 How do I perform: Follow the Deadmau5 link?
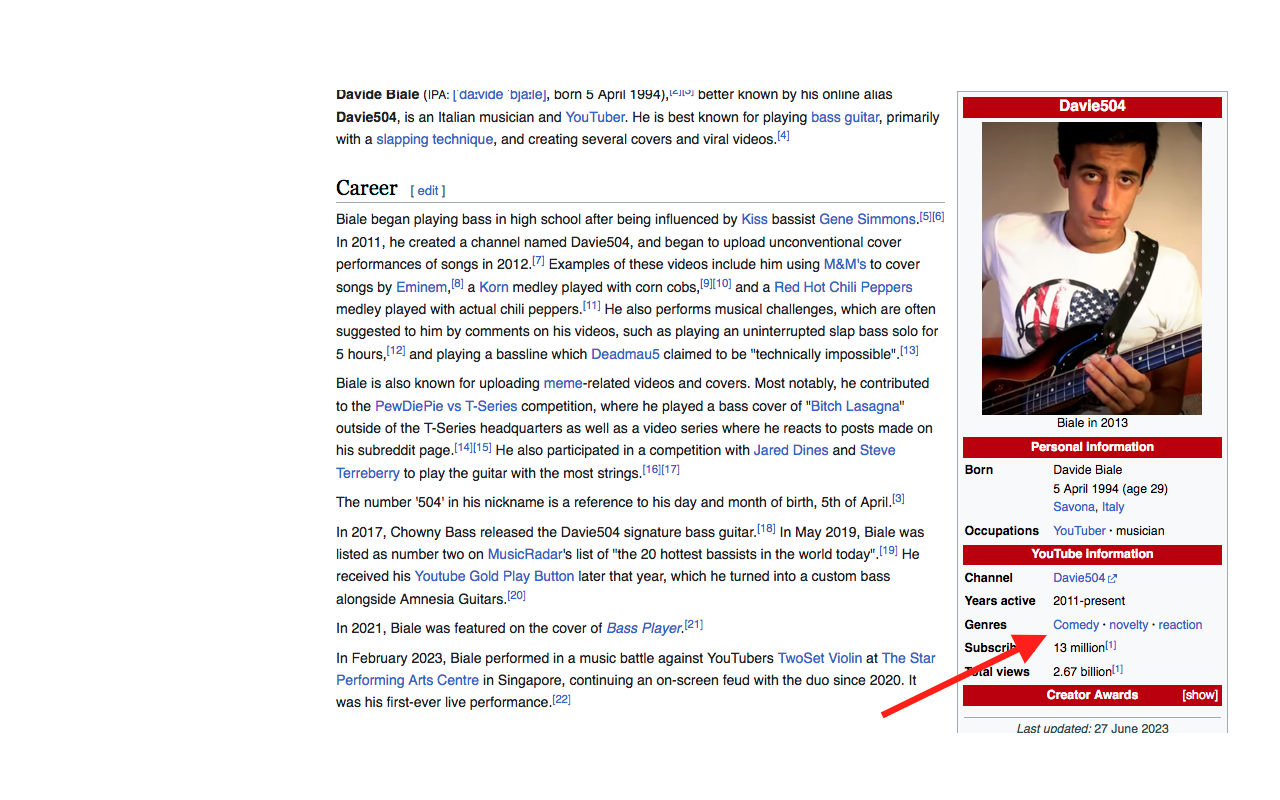point(625,354)
